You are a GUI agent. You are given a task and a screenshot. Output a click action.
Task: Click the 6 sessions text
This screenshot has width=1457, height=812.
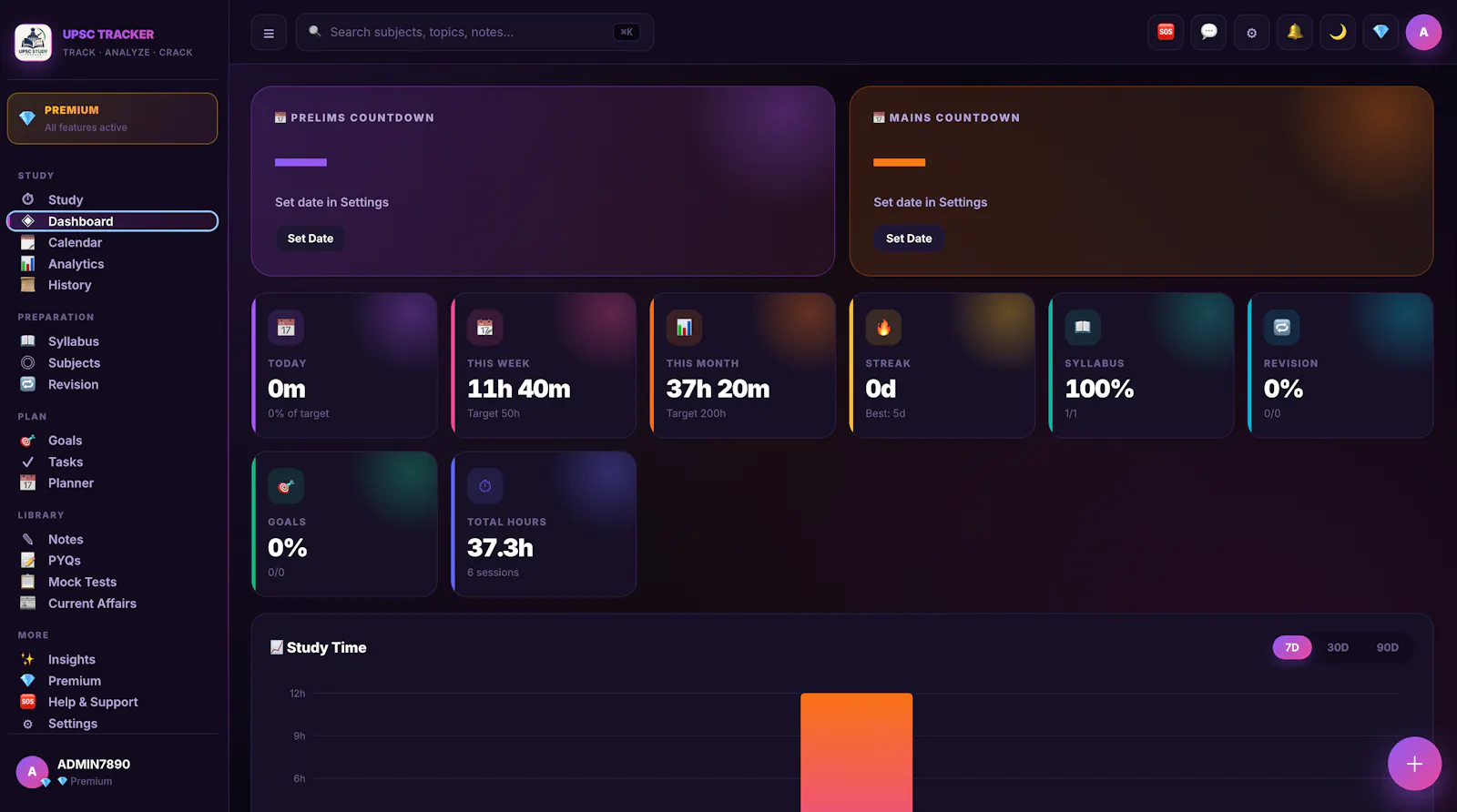493,573
